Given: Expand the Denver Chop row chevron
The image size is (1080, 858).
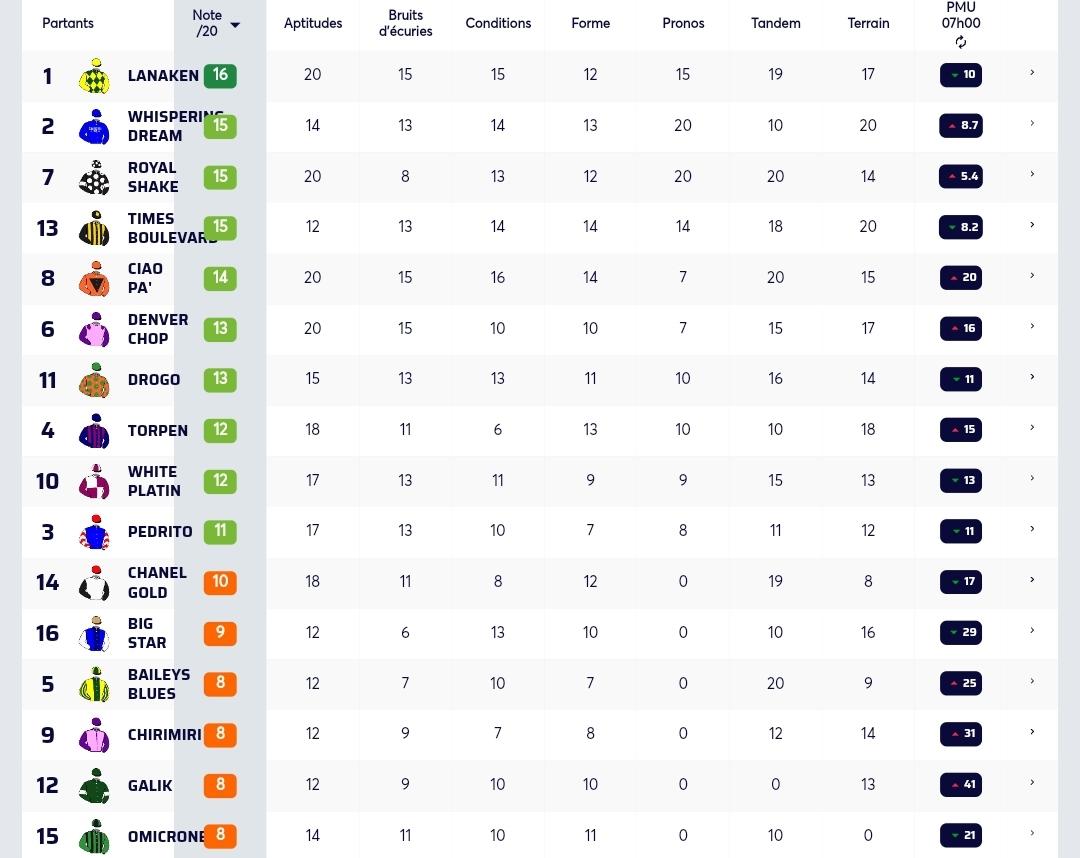Looking at the screenshot, I should pyautogui.click(x=1032, y=326).
